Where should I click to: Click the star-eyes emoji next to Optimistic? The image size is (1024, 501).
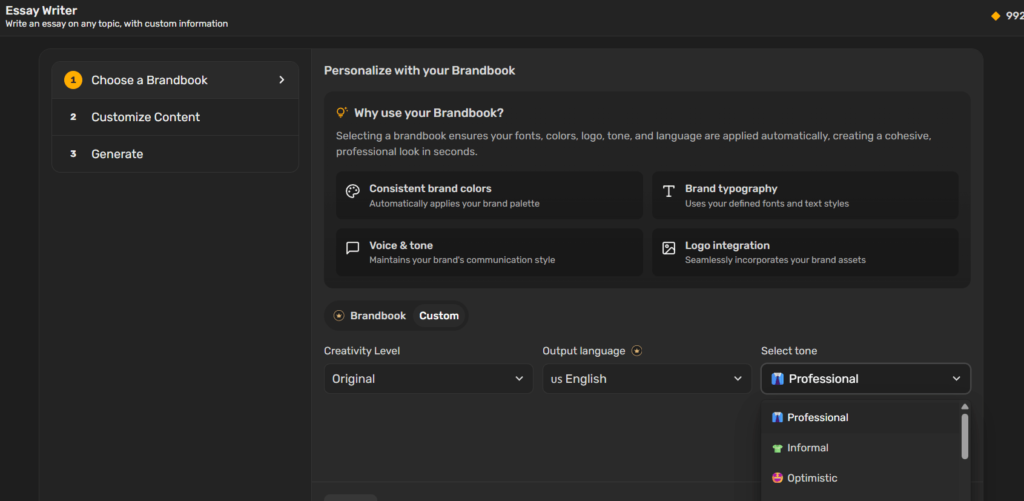click(777, 478)
